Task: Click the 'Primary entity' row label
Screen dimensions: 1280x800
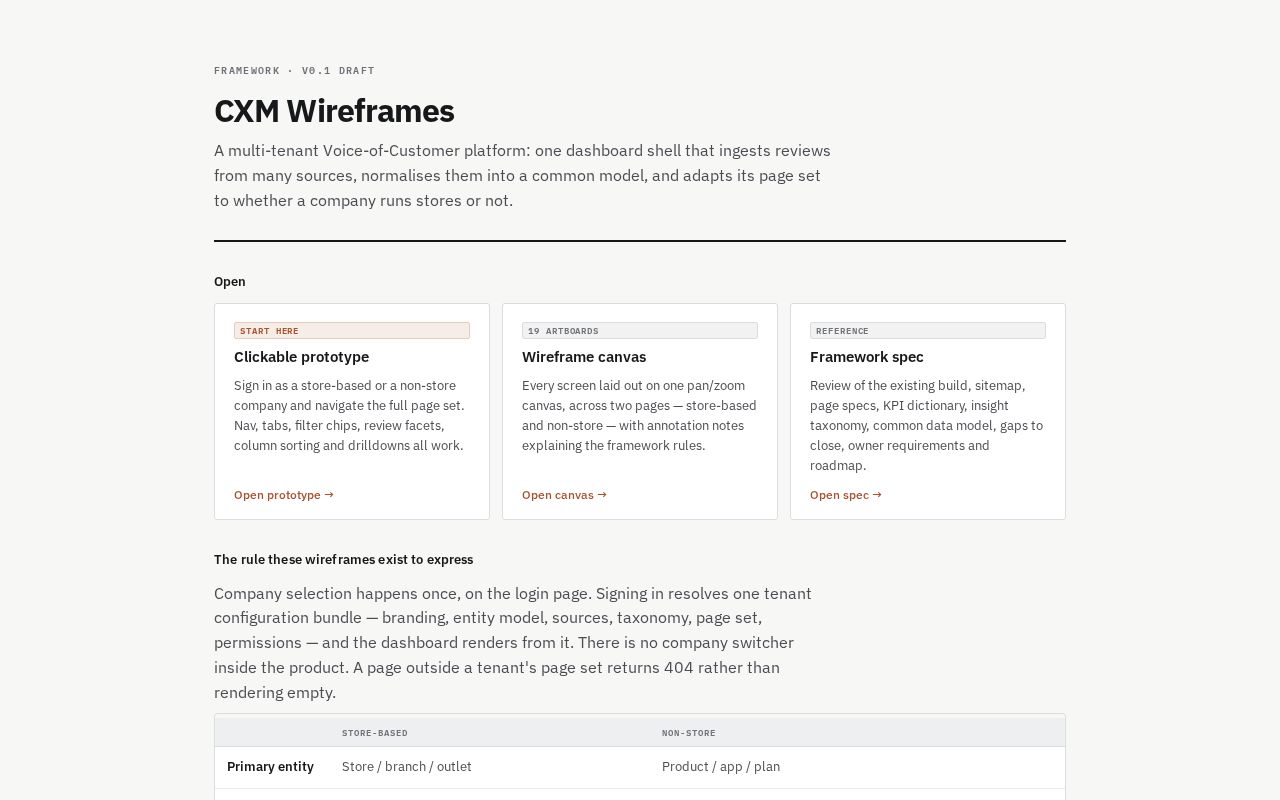Action: click(x=270, y=767)
